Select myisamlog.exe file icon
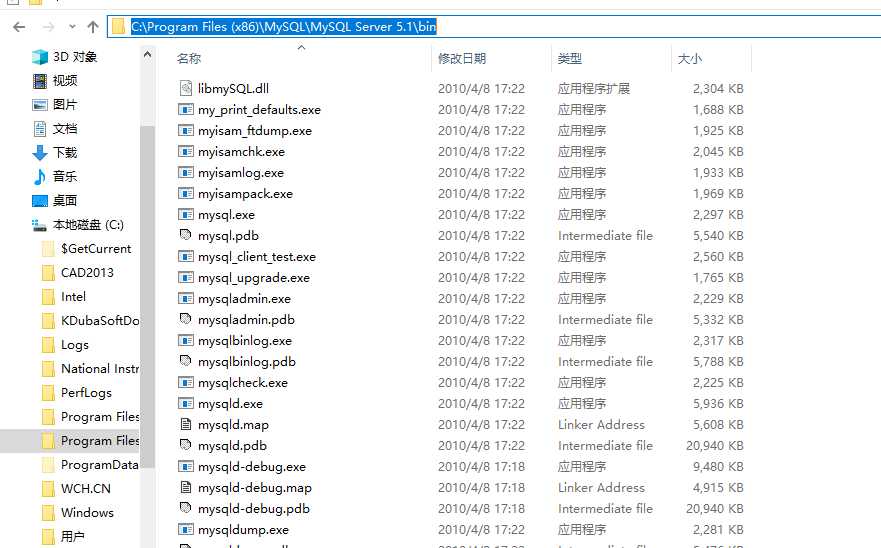881x548 pixels. pyautogui.click(x=185, y=172)
